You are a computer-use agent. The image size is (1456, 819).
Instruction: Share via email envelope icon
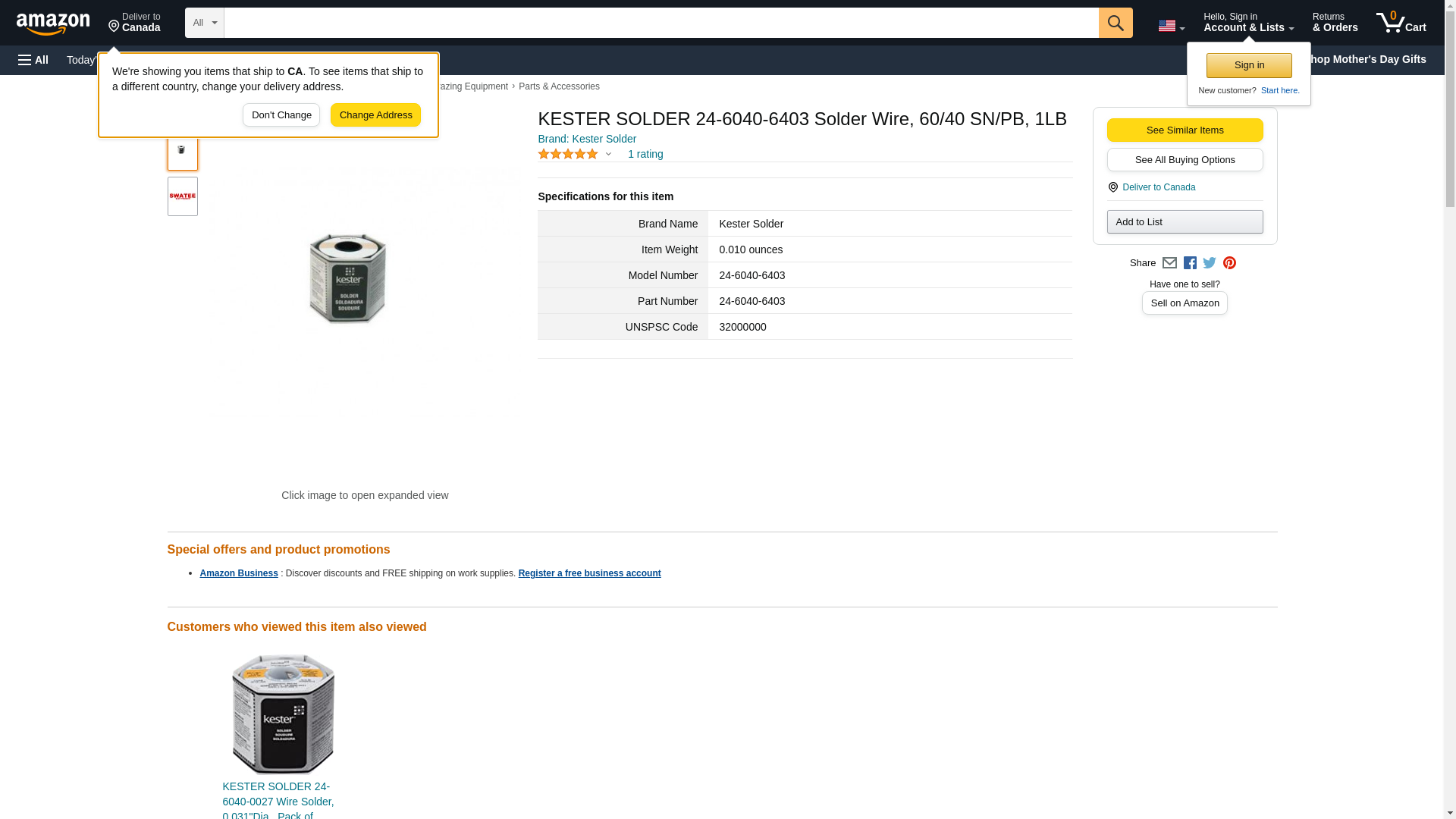point(1169,263)
